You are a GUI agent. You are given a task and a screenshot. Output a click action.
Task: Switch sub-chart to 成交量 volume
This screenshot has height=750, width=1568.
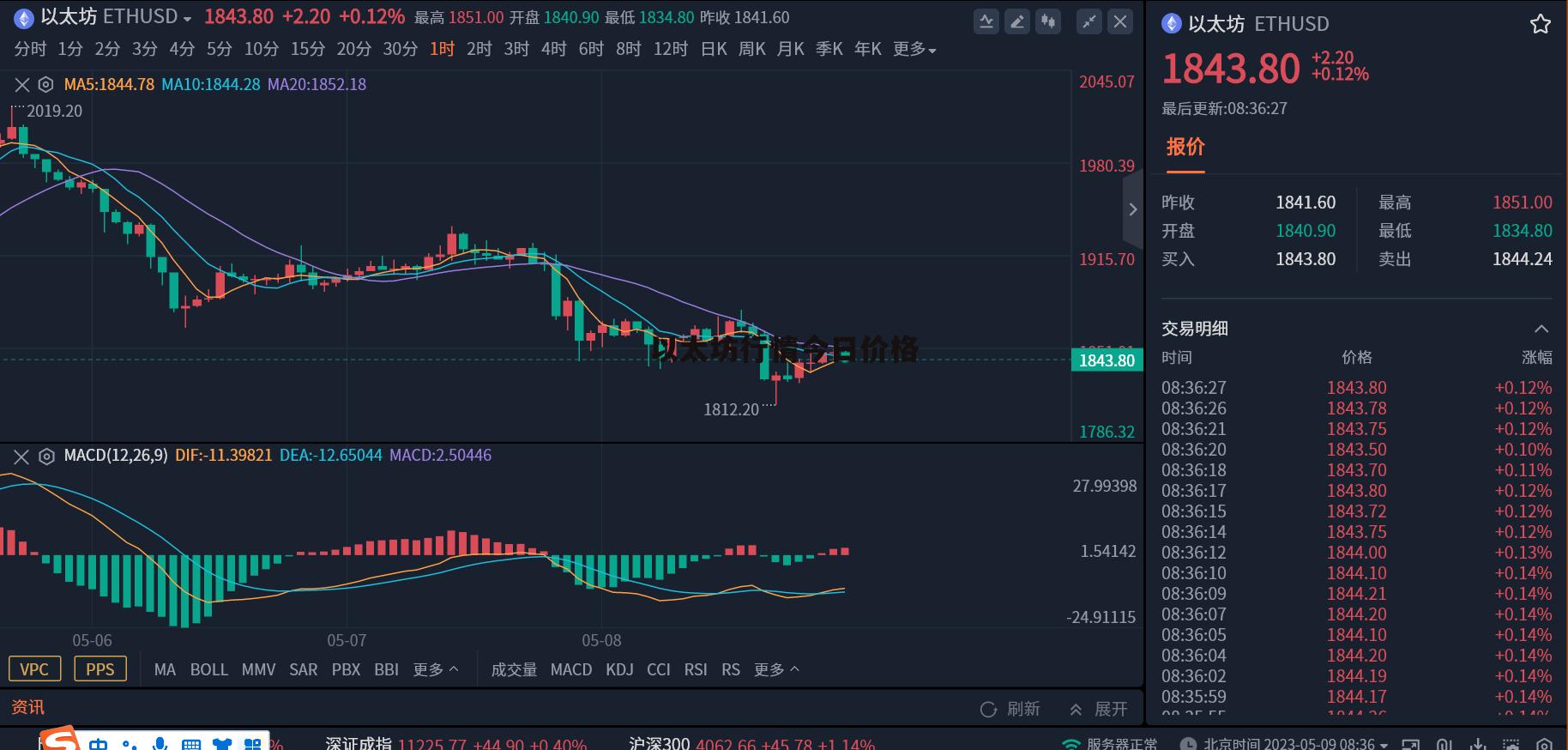coord(514,669)
